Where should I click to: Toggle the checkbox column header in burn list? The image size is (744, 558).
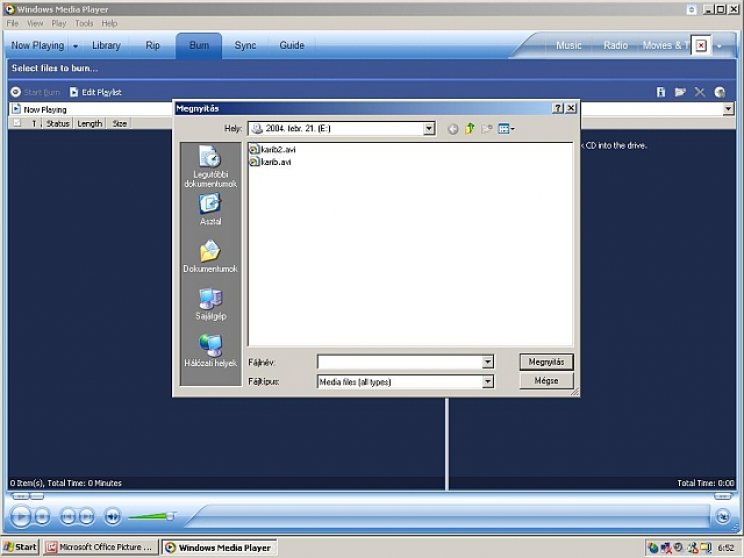click(17, 123)
